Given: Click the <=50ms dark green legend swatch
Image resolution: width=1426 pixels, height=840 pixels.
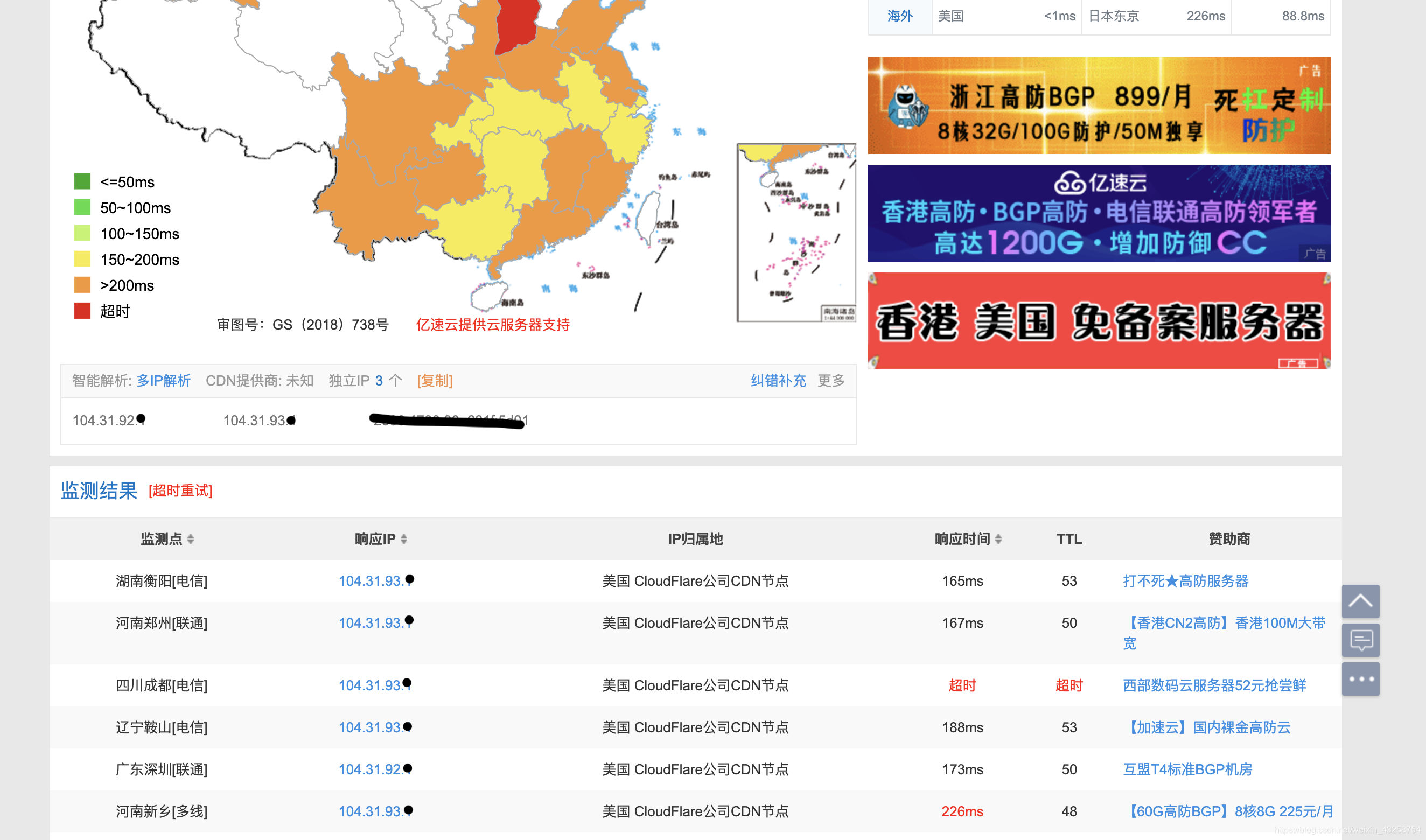Looking at the screenshot, I should (82, 181).
